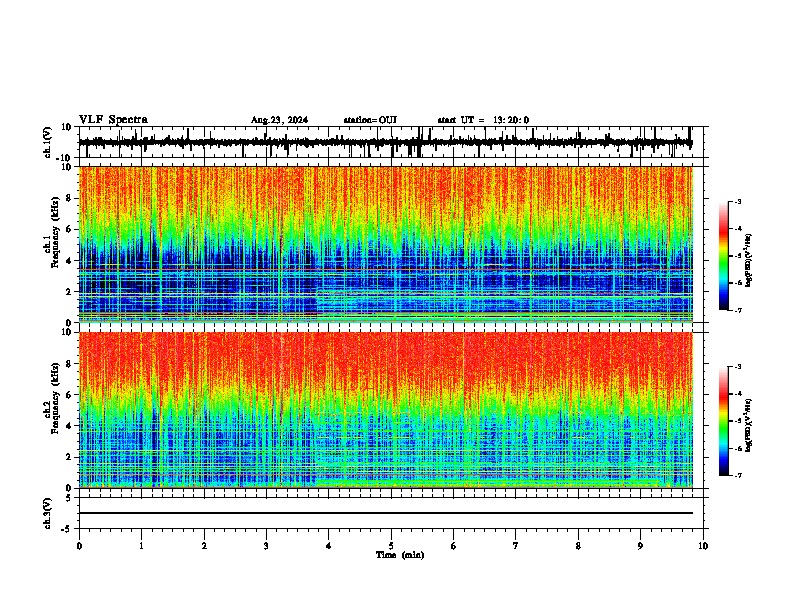Viewport: 792px width, 612px height.
Task: Click the 'station=OUJ' label
Action: 370,120
